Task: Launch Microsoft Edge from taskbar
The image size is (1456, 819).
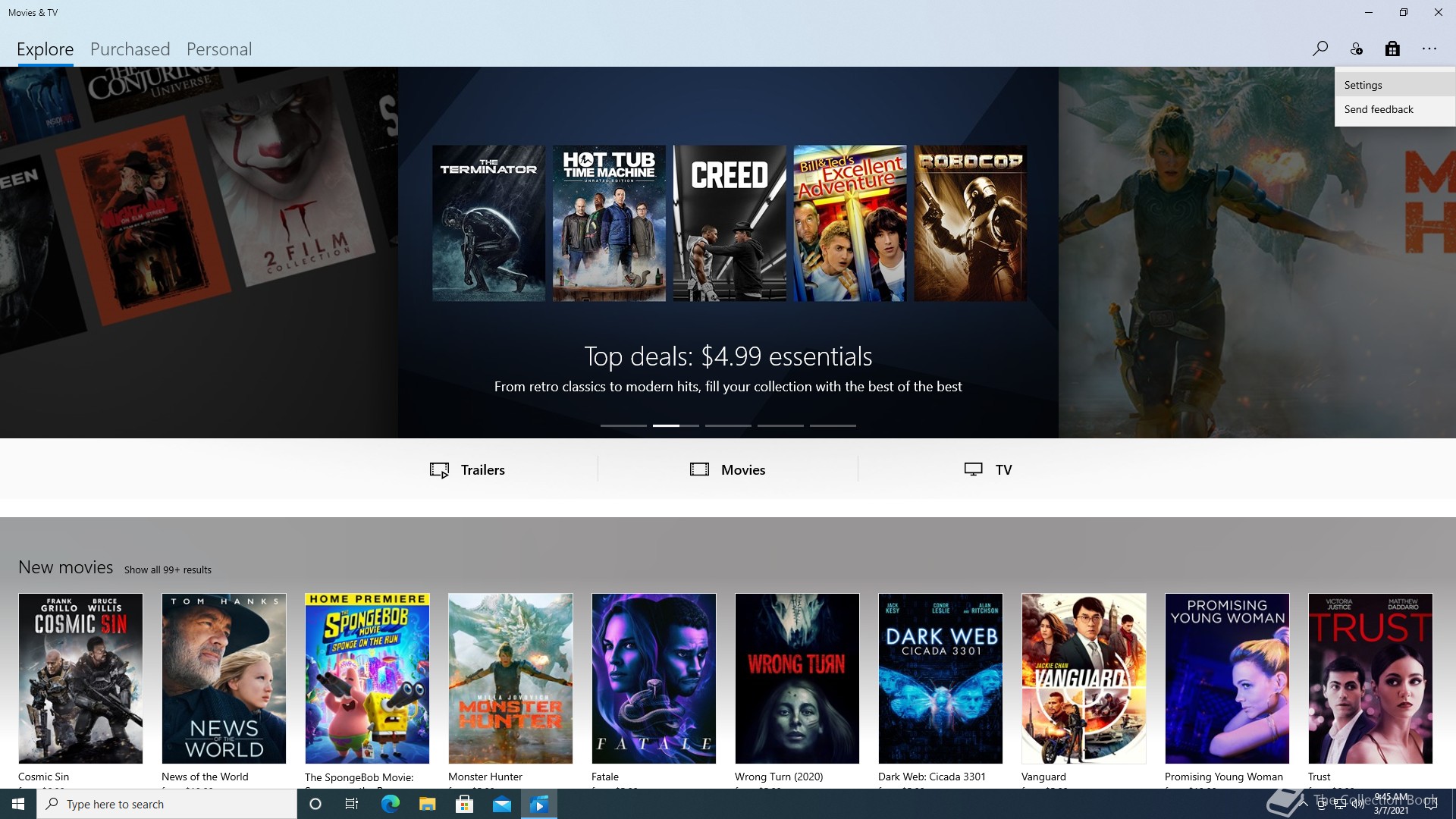Action: tap(390, 804)
